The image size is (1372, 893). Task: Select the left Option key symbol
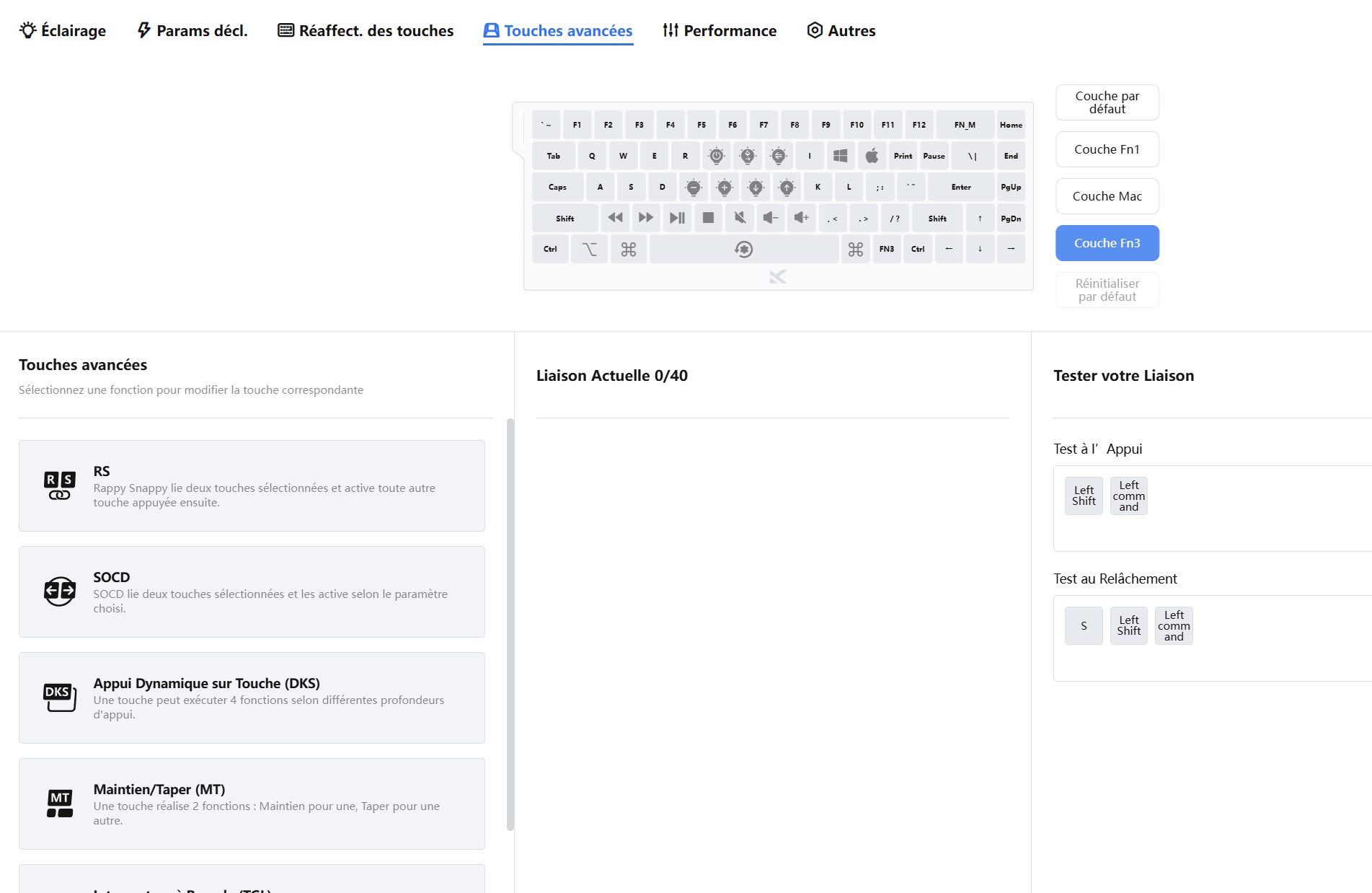click(589, 250)
